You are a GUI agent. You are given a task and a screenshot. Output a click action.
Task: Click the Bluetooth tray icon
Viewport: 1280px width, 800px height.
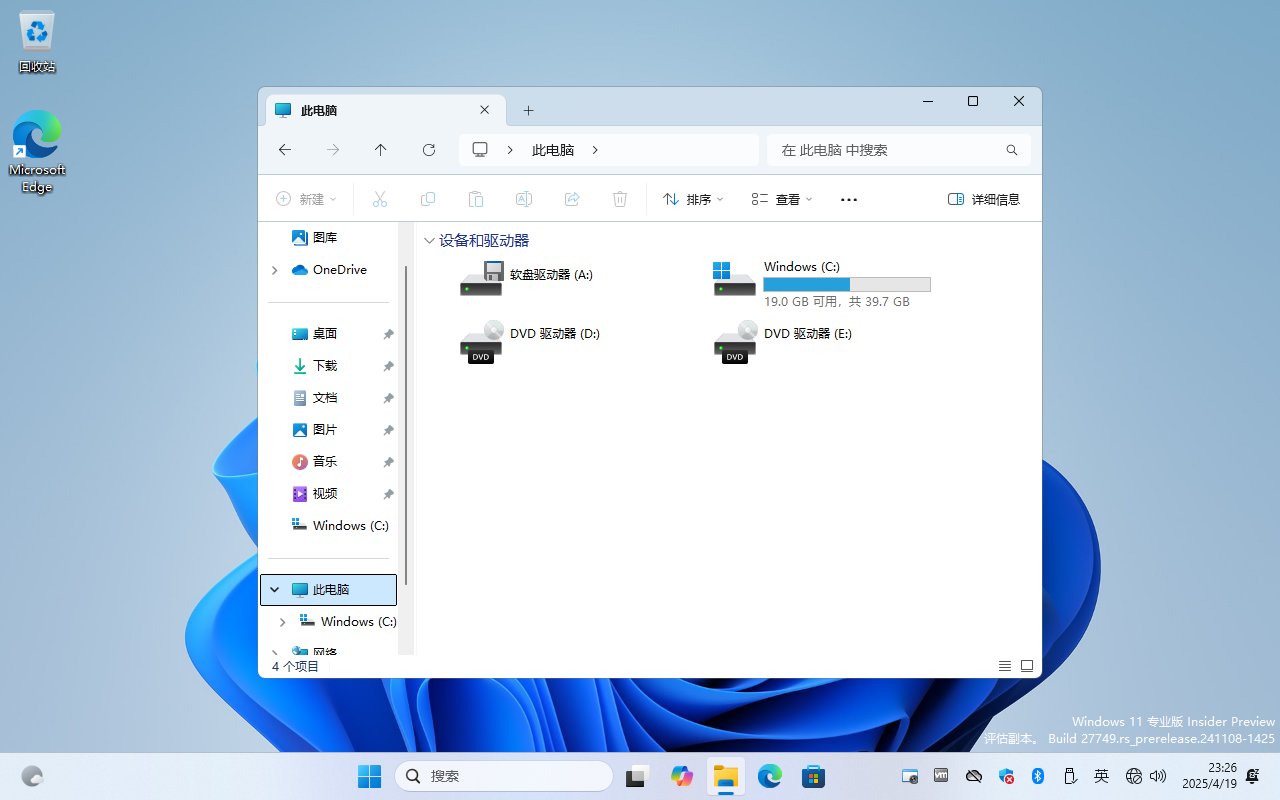1038,776
